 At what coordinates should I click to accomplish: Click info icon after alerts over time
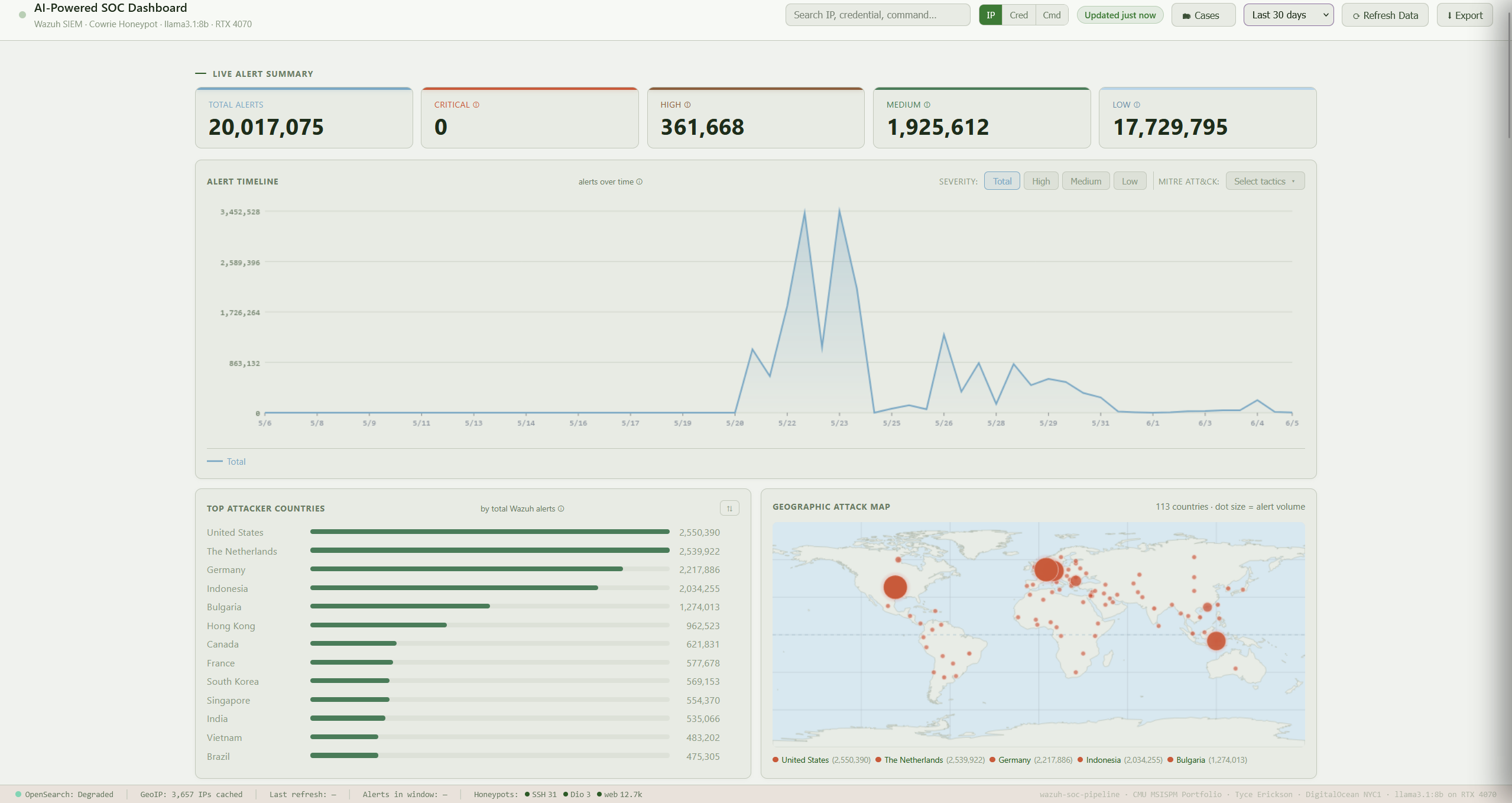click(639, 182)
